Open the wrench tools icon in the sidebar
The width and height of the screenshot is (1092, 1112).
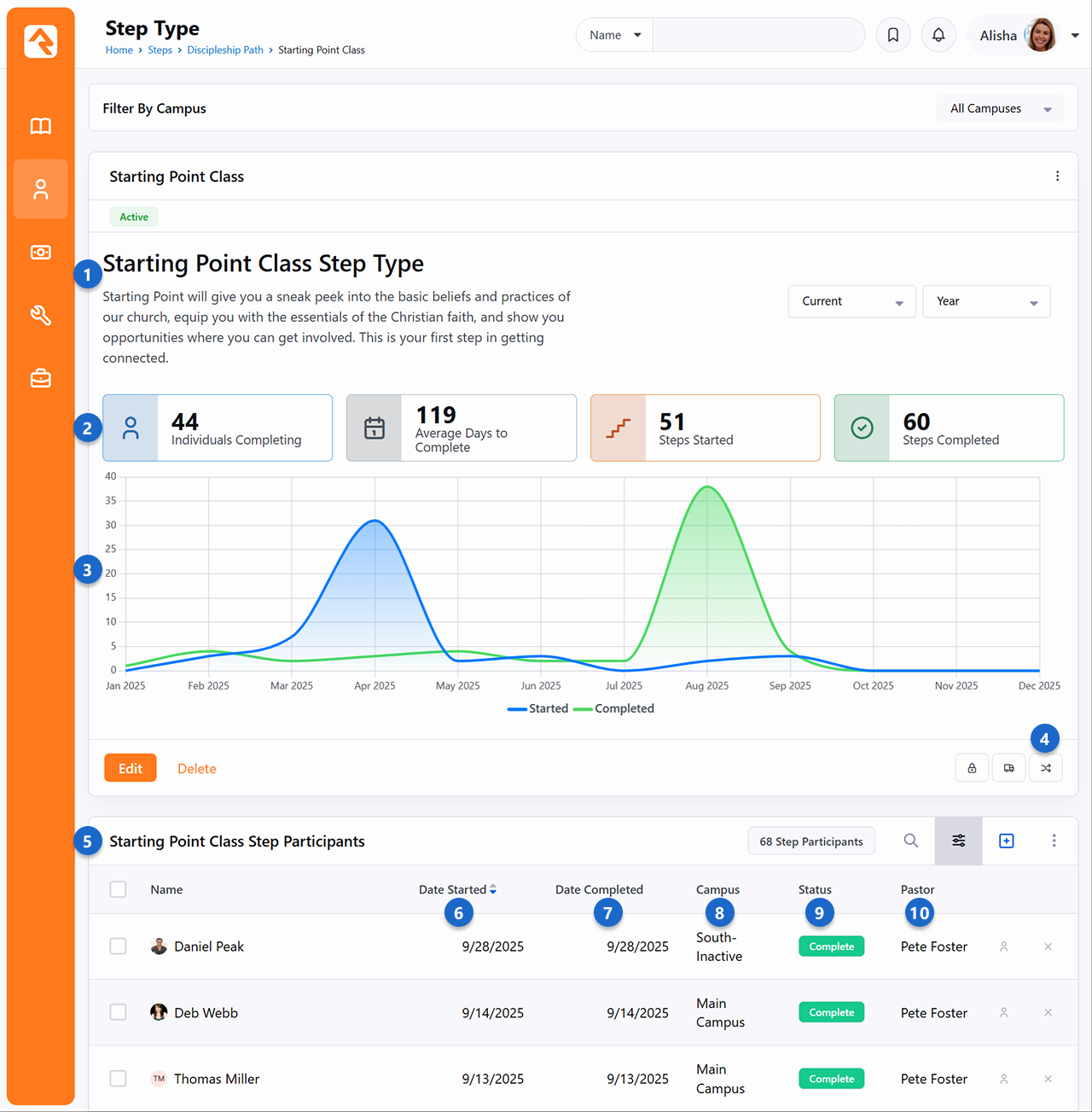click(x=41, y=316)
